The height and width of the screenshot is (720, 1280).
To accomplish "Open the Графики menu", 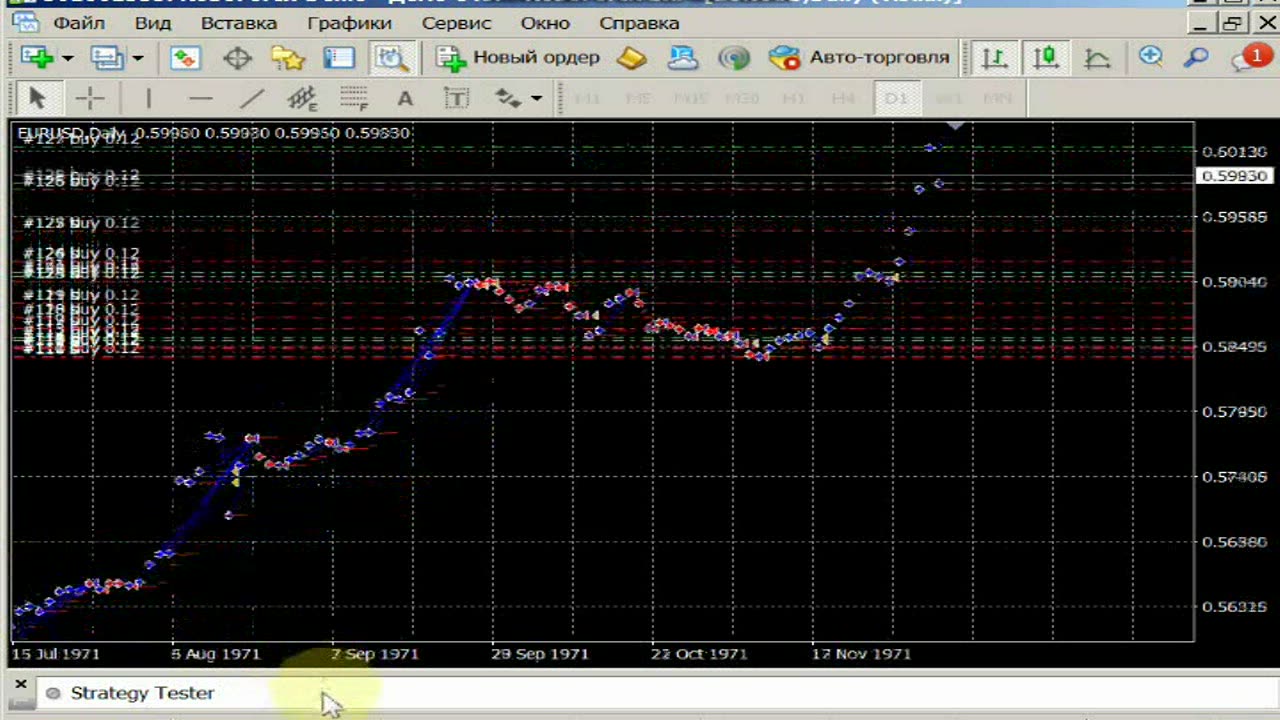I will 349,23.
